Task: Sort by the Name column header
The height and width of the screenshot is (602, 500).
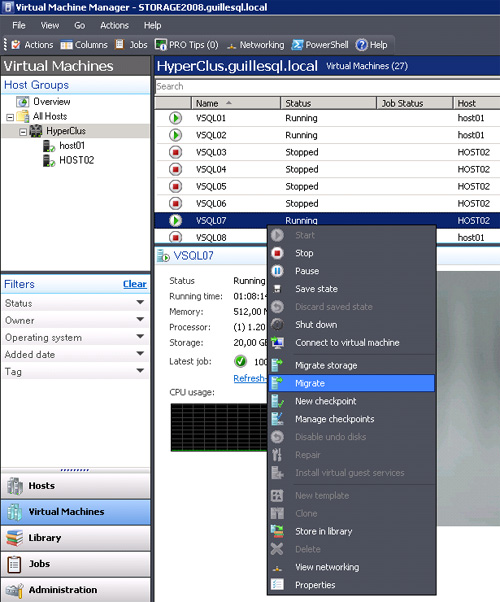Action: 236,103
